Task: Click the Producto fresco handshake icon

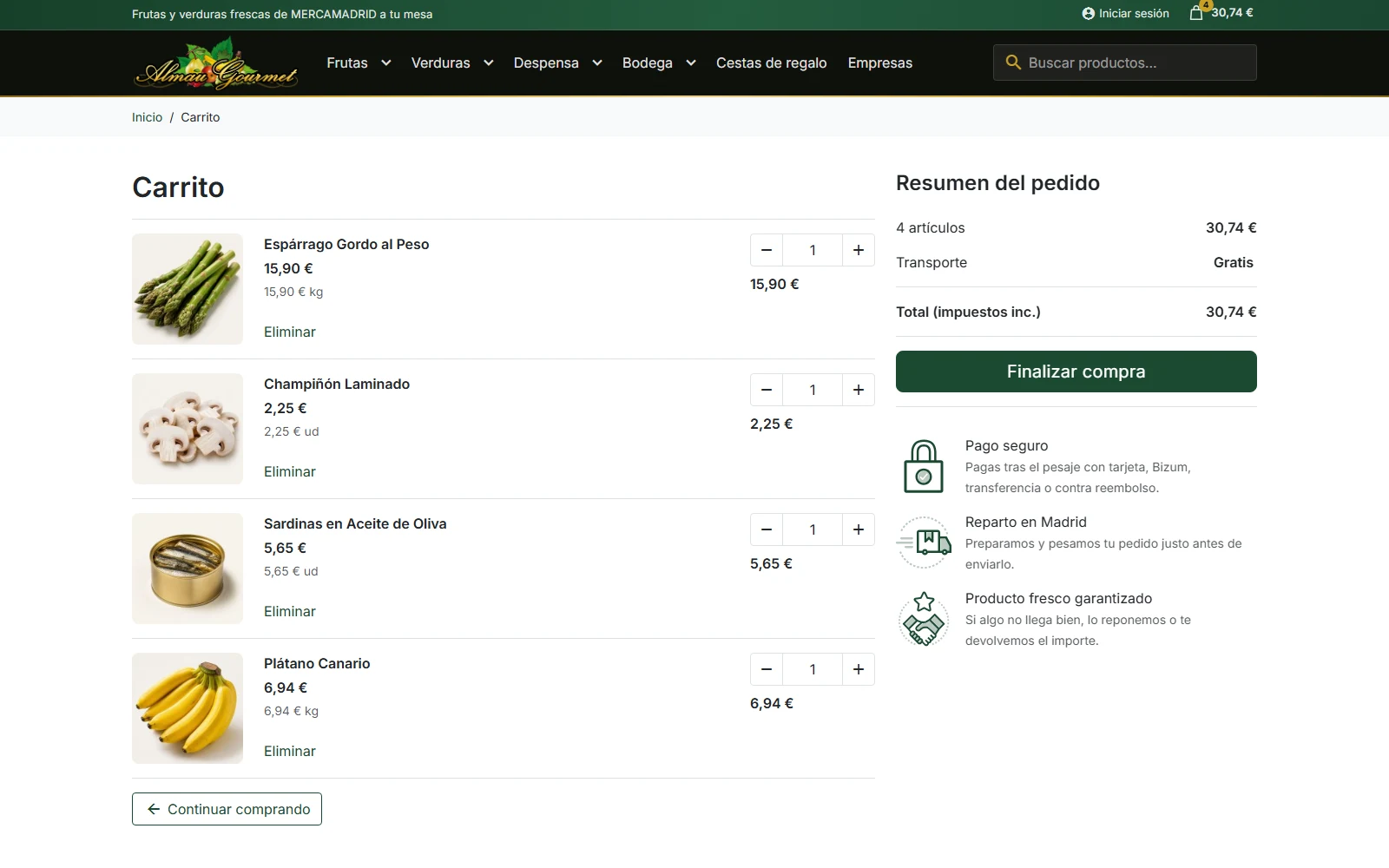Action: [x=924, y=619]
